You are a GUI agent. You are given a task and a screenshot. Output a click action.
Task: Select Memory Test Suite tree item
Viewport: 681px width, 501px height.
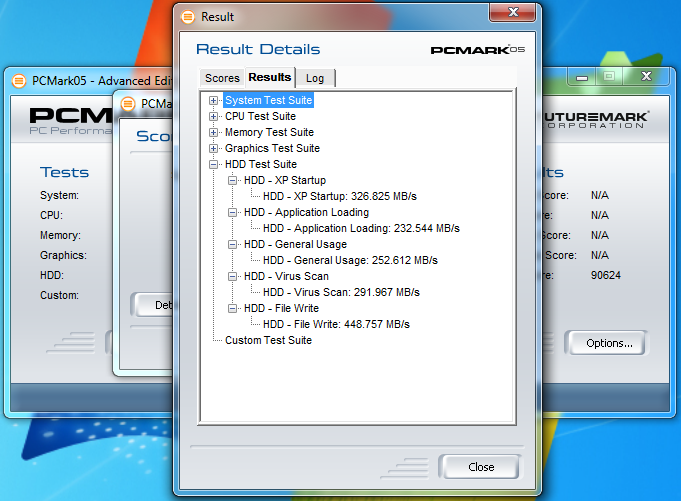click(269, 132)
